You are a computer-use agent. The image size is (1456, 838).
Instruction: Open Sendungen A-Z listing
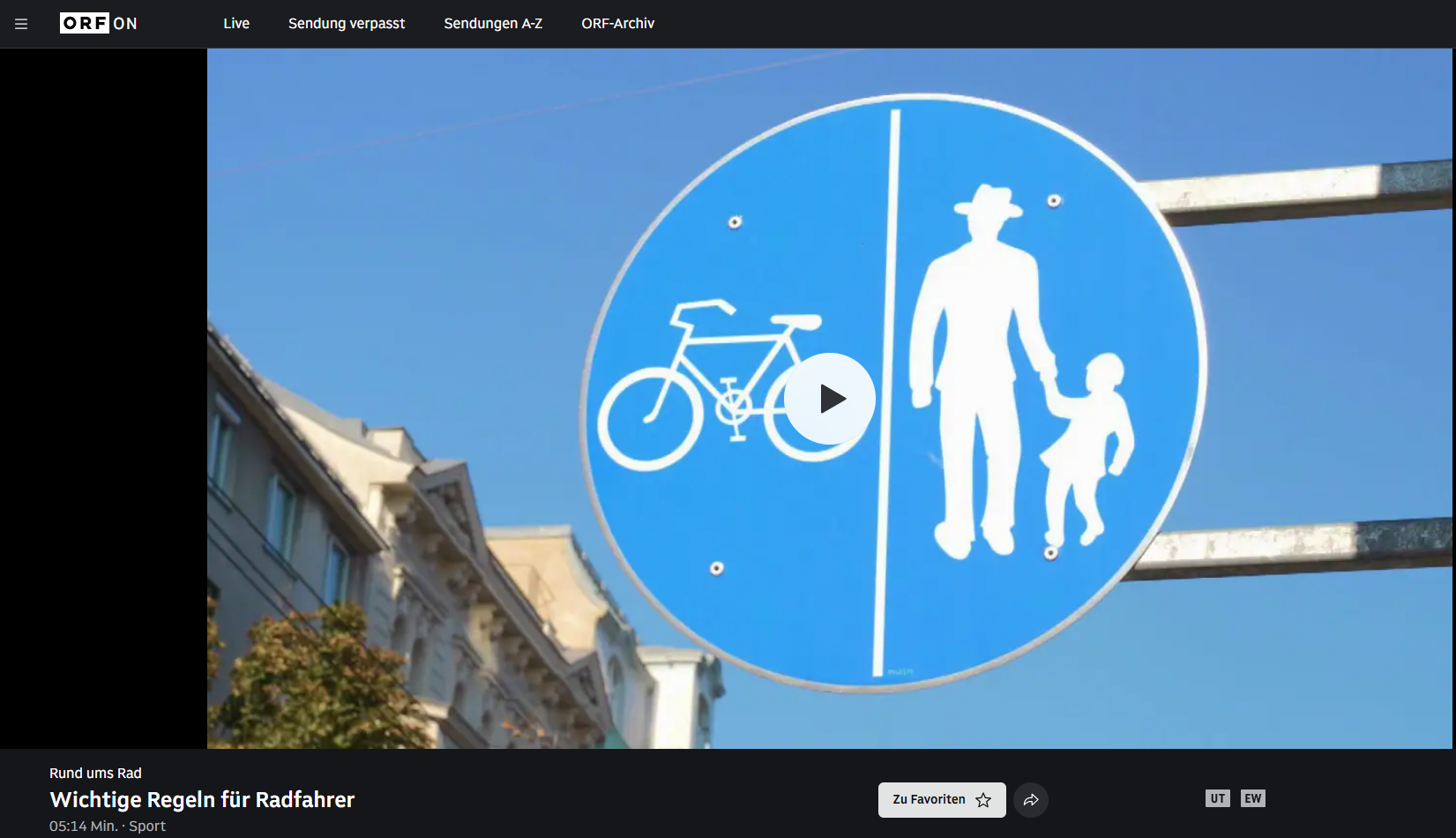(493, 23)
